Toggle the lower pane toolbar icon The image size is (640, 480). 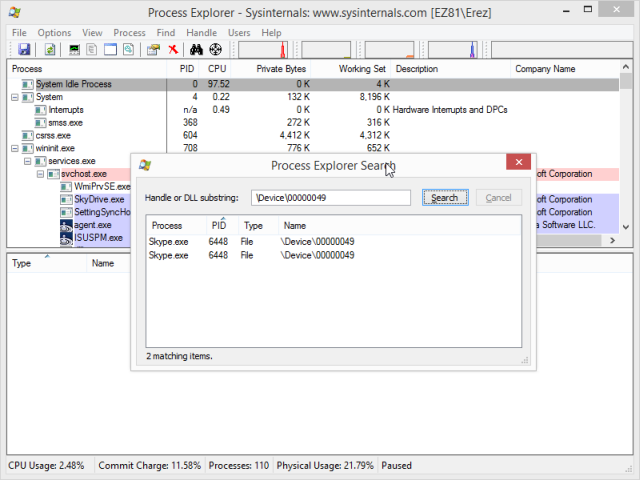pyautogui.click(x=110, y=49)
